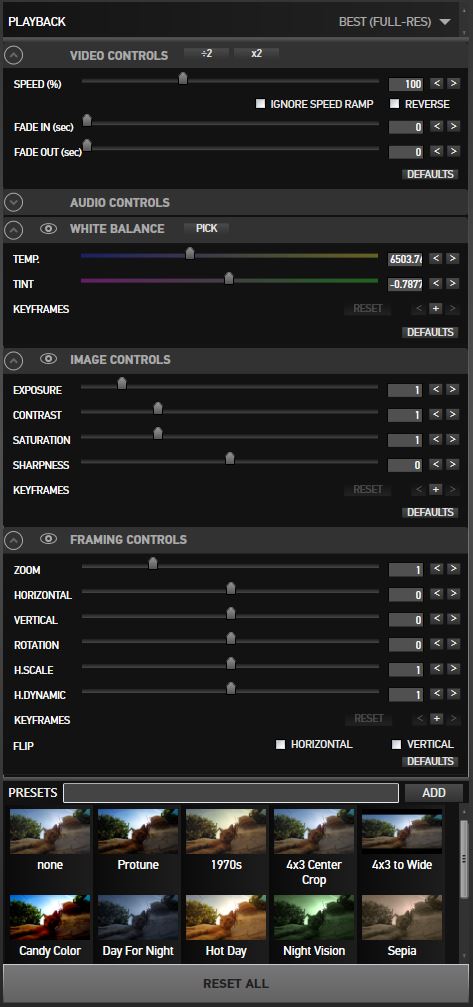Add a Framing Controls keyframe with plus icon

point(436,719)
